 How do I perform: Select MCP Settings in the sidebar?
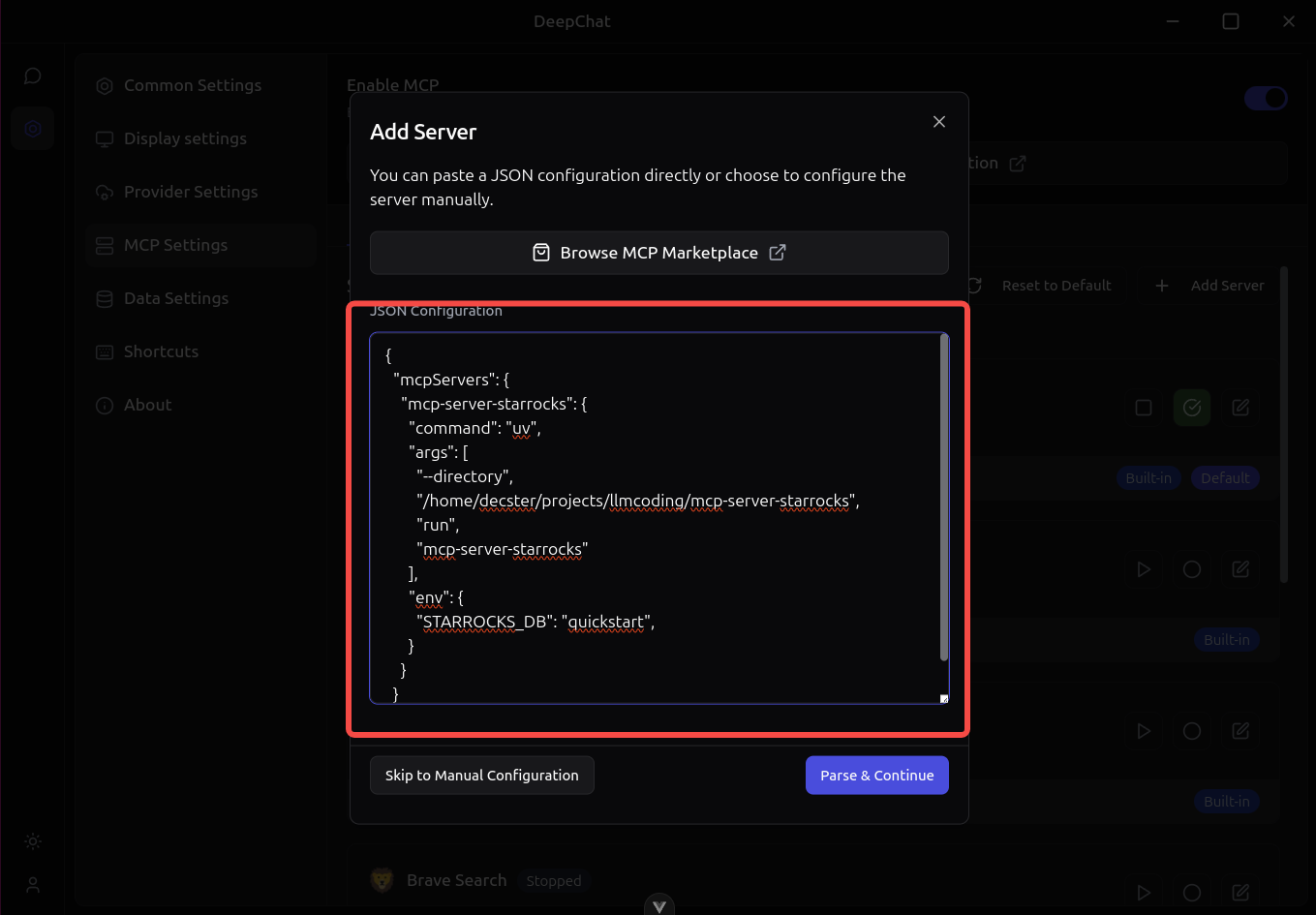pyautogui.click(x=200, y=246)
